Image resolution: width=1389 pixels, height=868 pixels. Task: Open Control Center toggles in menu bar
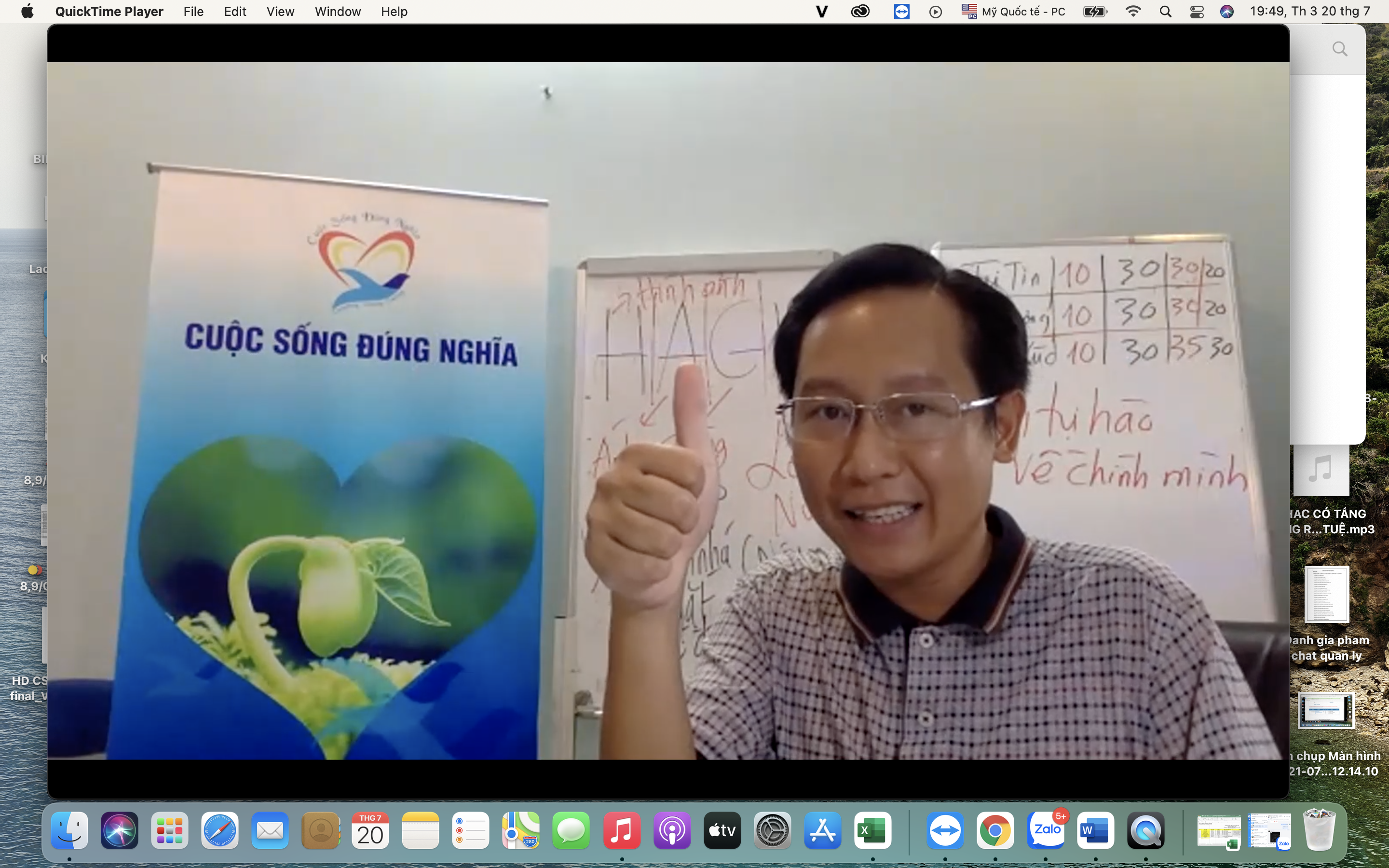[1197, 12]
